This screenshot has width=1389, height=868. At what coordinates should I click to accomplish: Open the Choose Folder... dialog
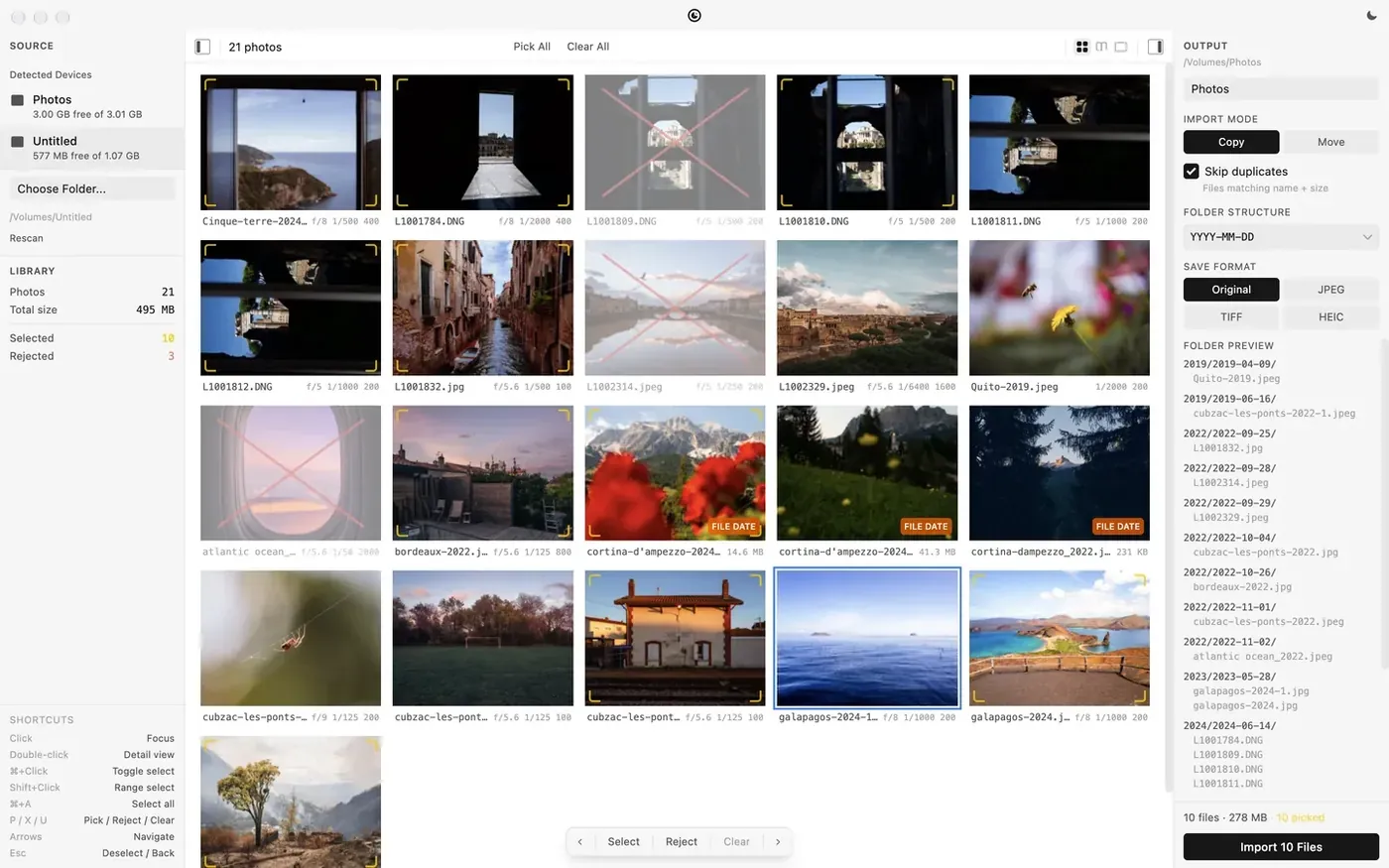92,188
